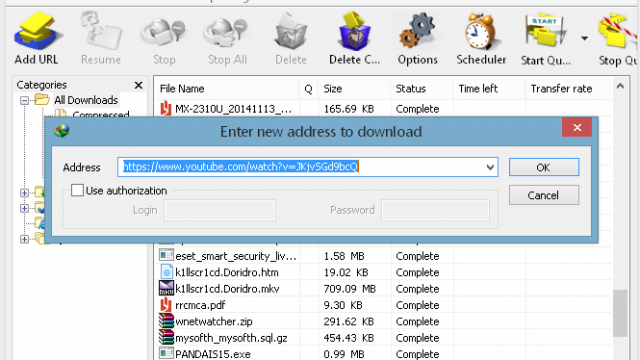
Task: Sort by the Q column header
Action: pyautogui.click(x=309, y=89)
